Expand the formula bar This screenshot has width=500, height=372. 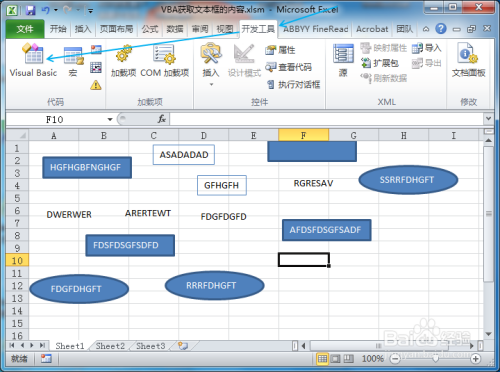coord(488,119)
